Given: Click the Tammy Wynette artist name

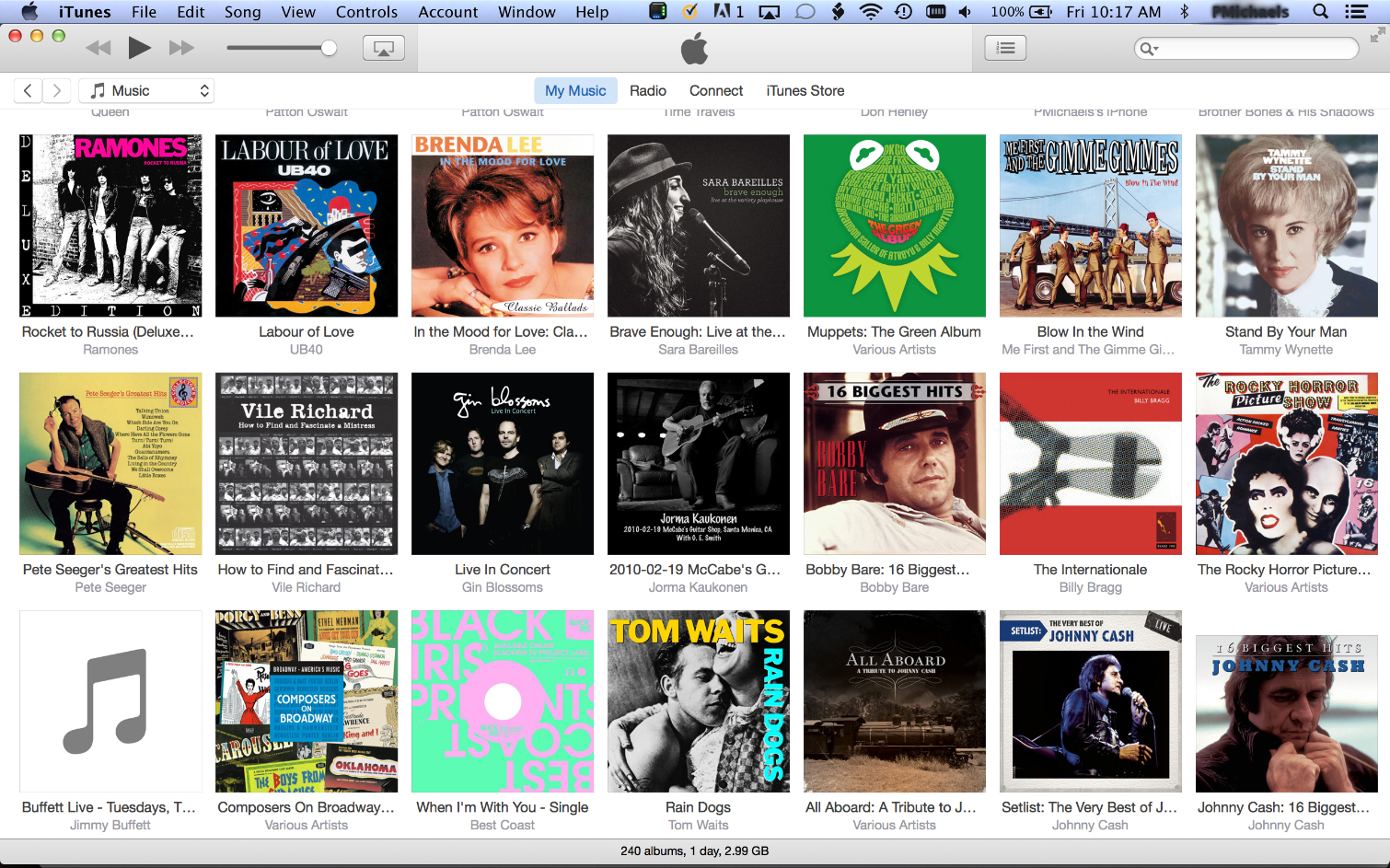Looking at the screenshot, I should (x=1286, y=350).
